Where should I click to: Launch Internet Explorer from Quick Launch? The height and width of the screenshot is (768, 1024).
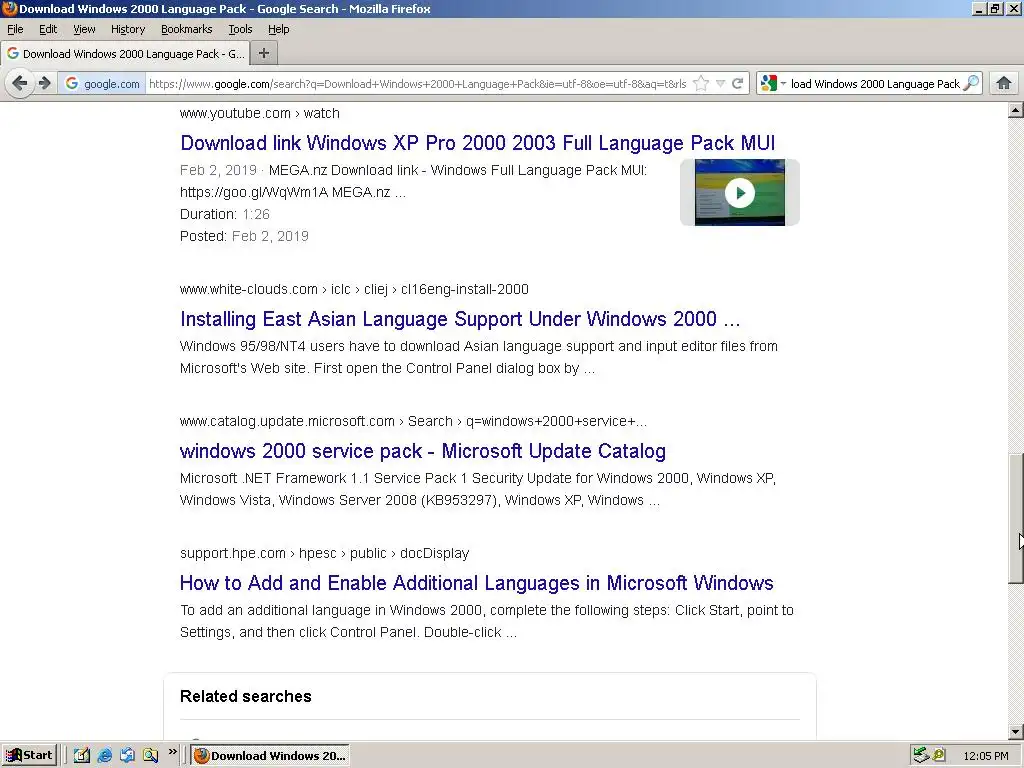(x=104, y=756)
